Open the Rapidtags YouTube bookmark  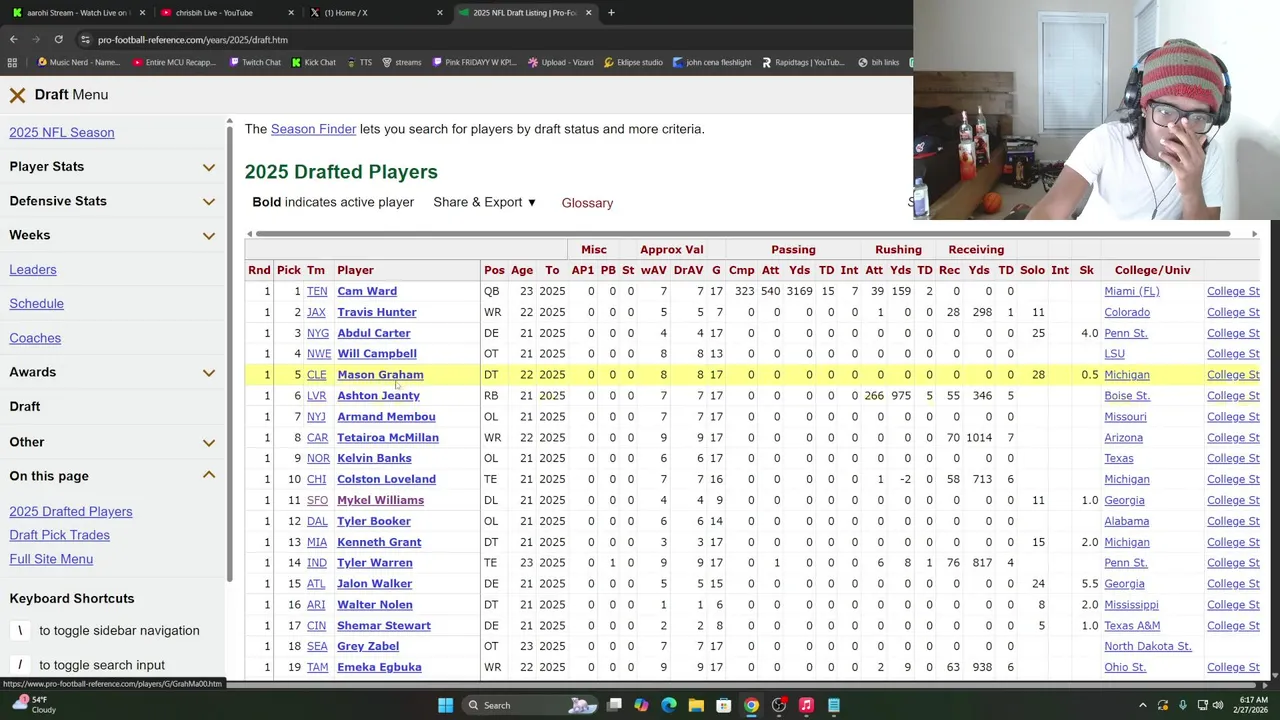point(803,62)
